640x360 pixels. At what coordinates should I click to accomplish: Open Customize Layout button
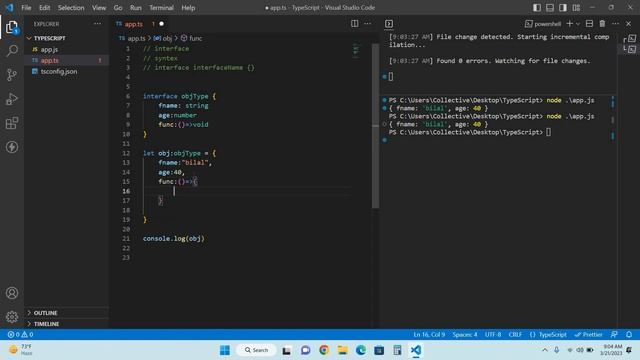point(576,7)
